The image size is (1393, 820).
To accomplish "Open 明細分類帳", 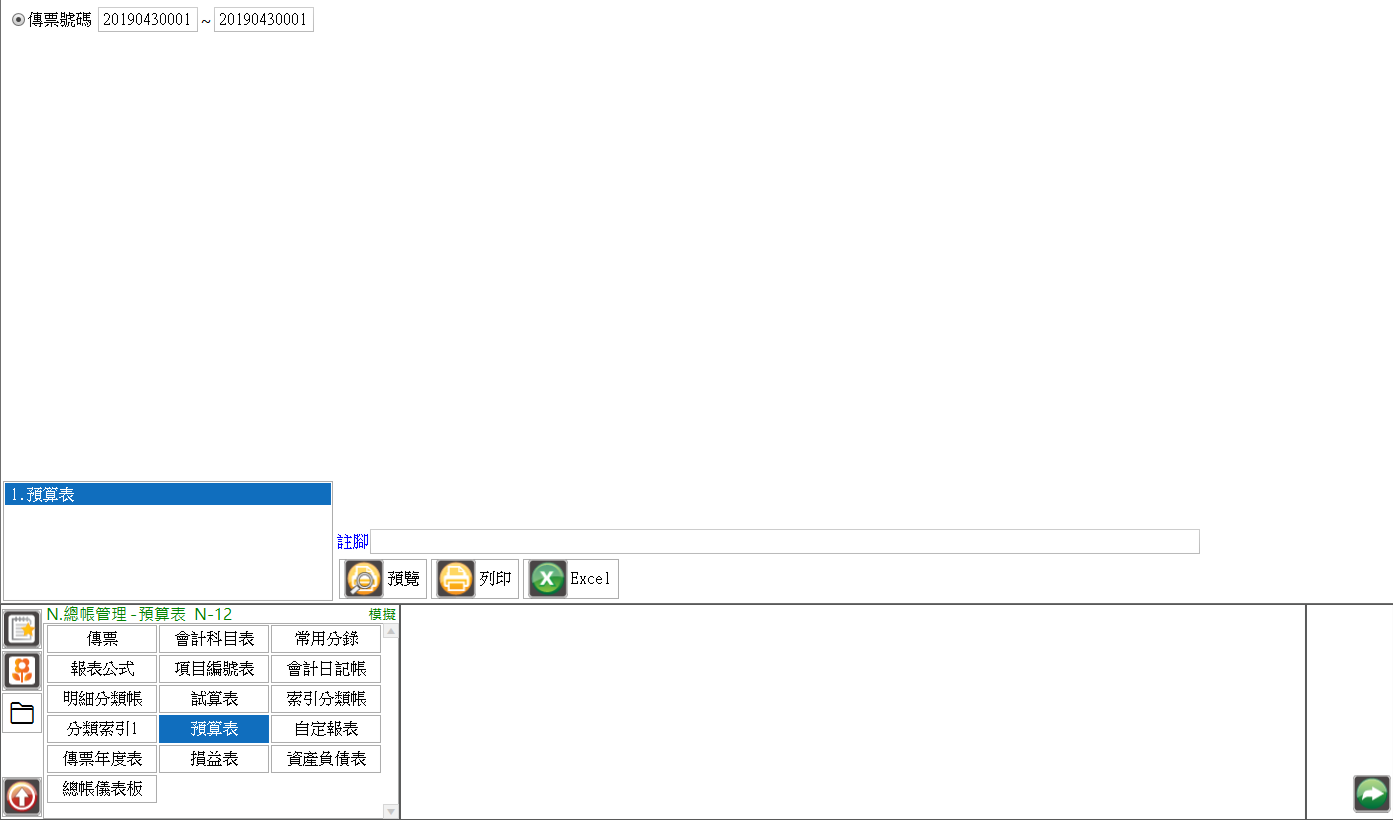I will tap(102, 699).
